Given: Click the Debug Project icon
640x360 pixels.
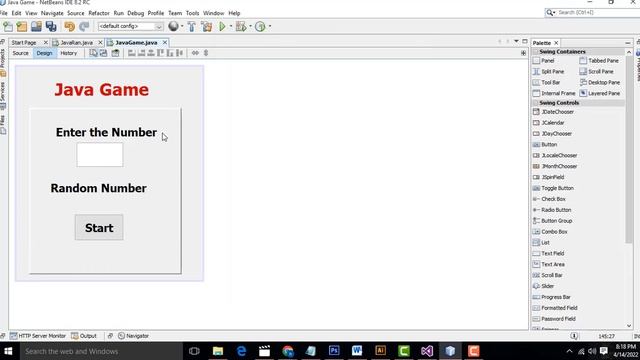Looking at the screenshot, I should [x=241, y=27].
